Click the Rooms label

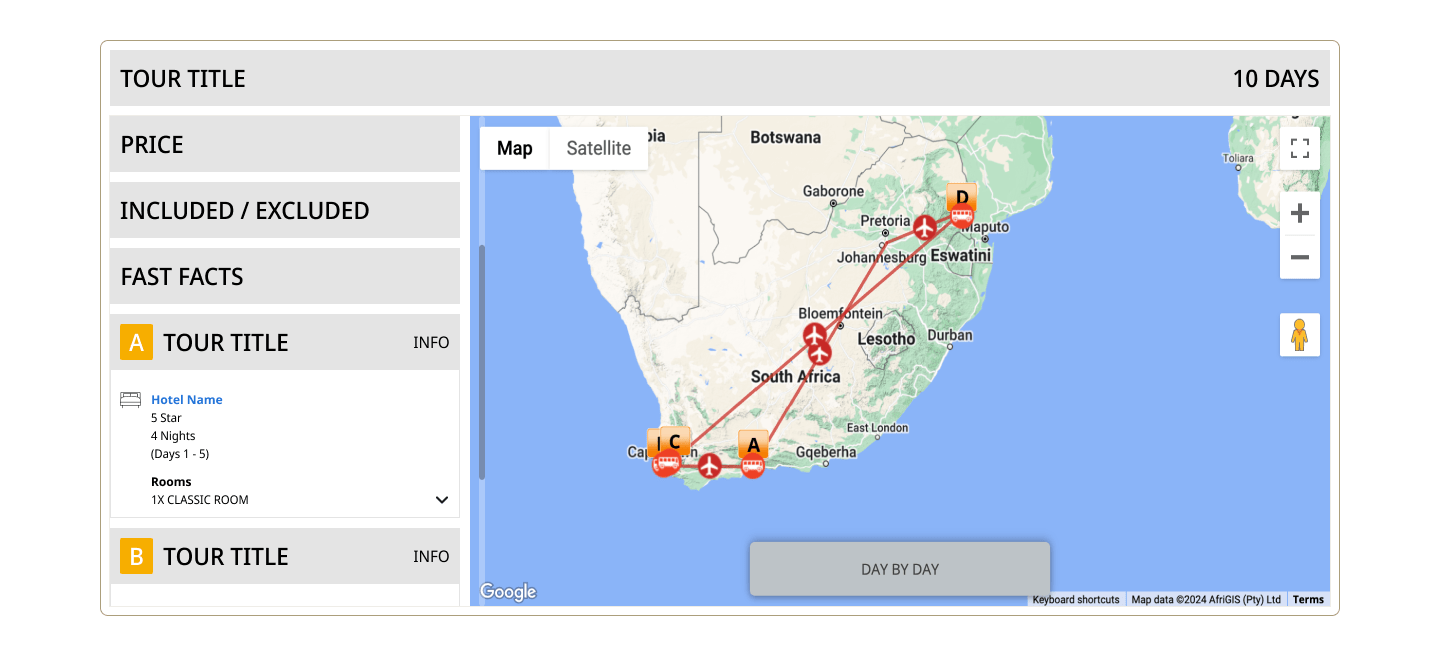pyautogui.click(x=171, y=482)
